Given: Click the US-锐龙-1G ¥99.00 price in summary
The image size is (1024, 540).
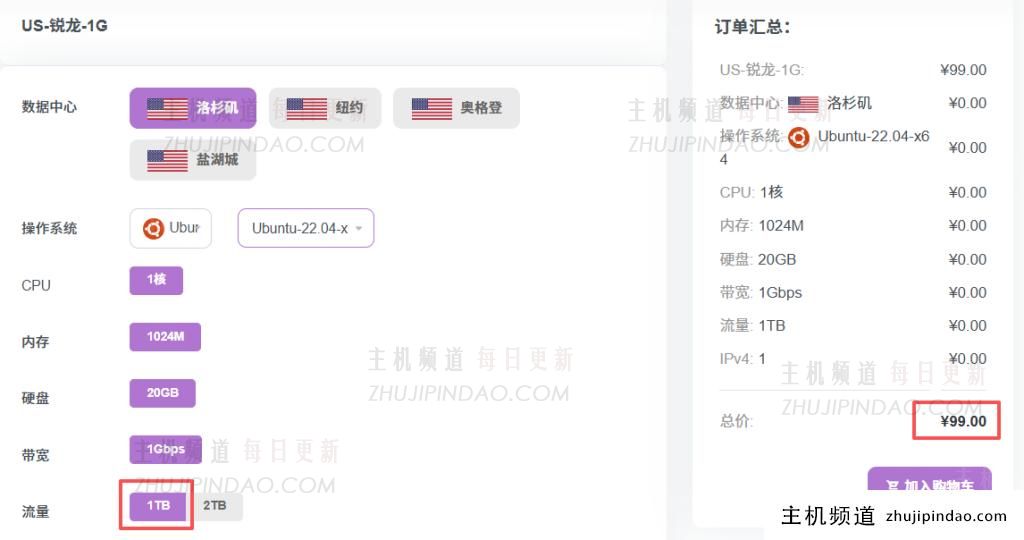Looking at the screenshot, I should coord(963,70).
